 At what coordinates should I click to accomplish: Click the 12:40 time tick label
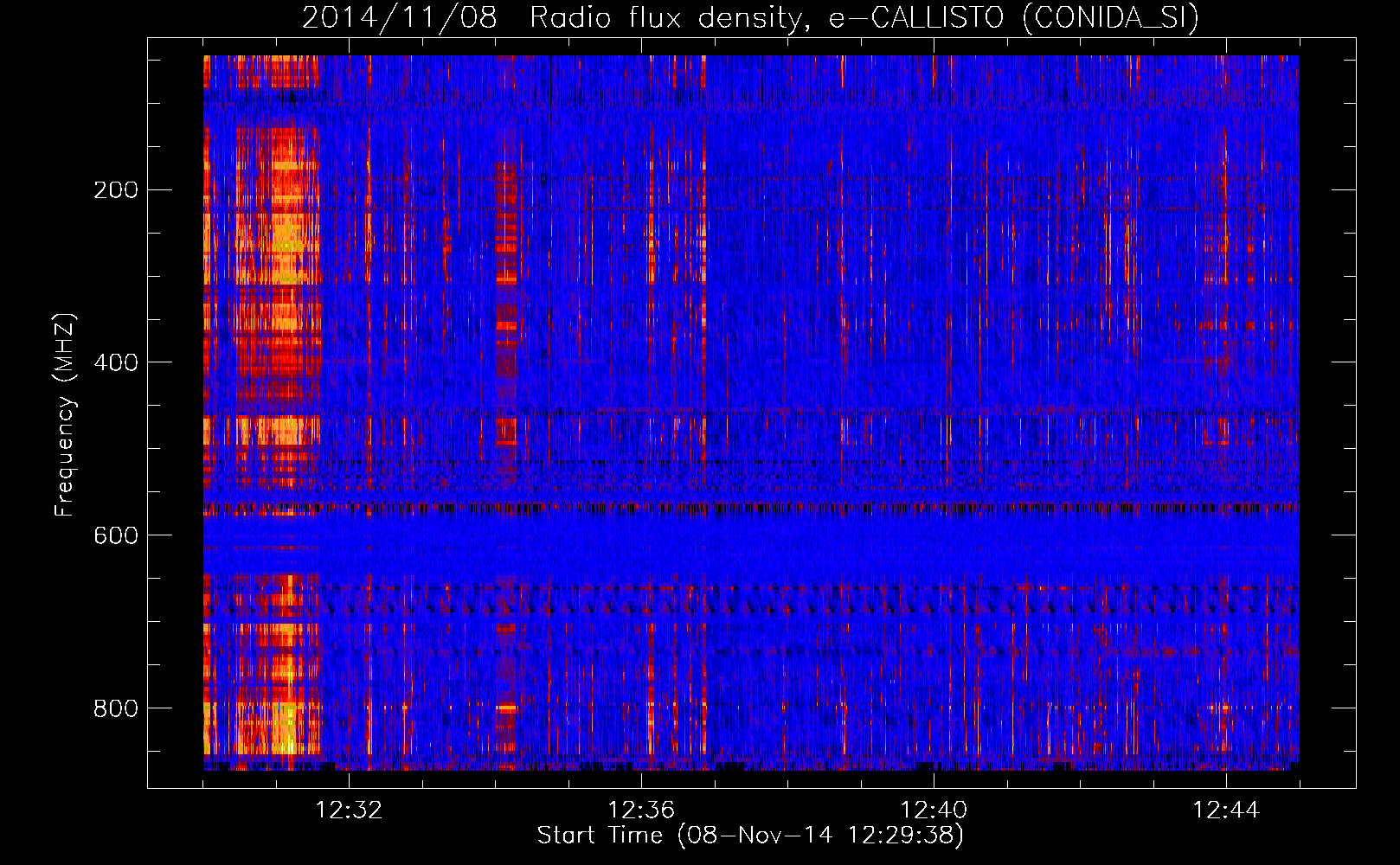tap(934, 810)
